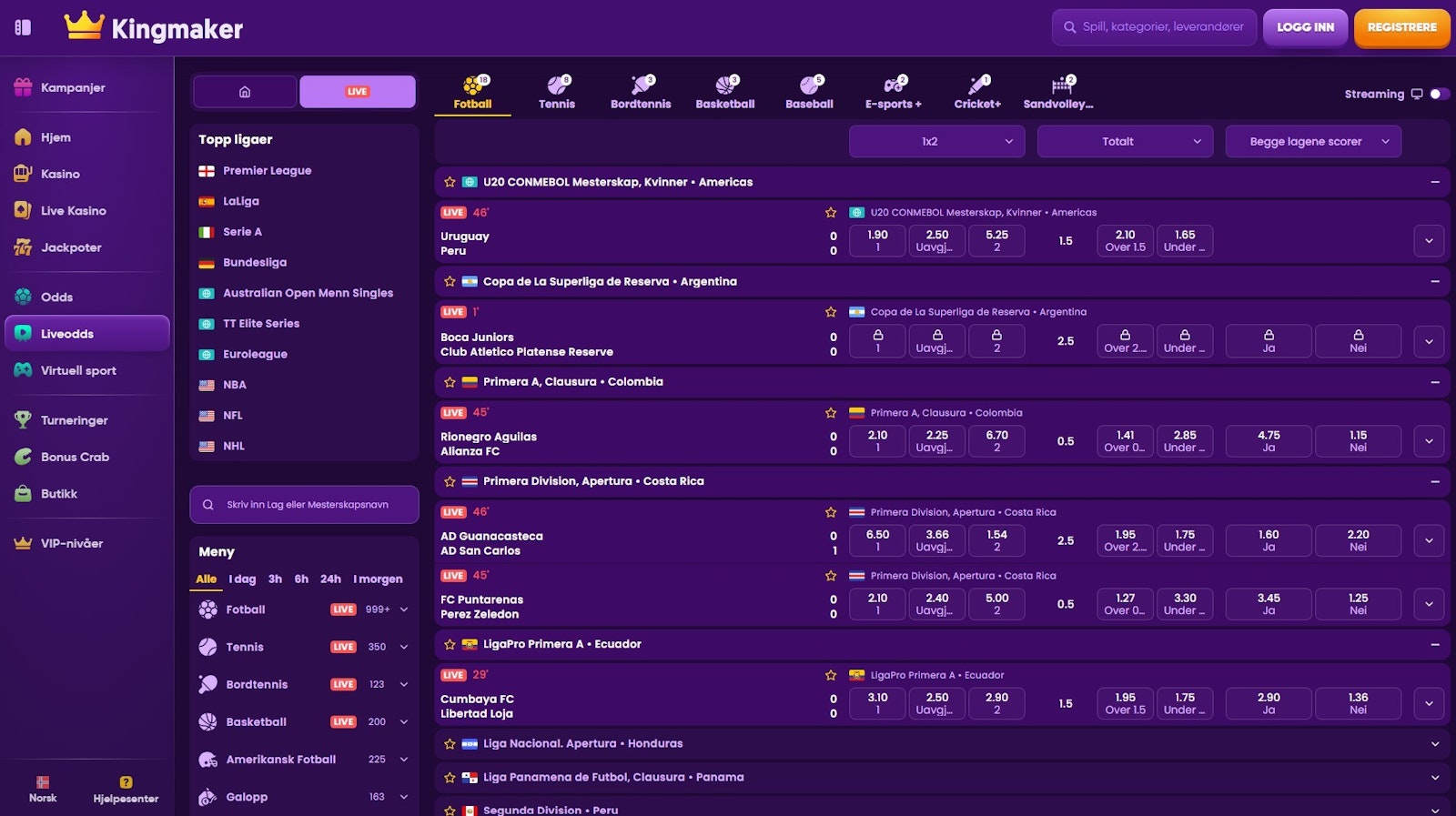The height and width of the screenshot is (816, 1456).
Task: Favorite the Uruguay vs Peru match star
Action: [831, 213]
